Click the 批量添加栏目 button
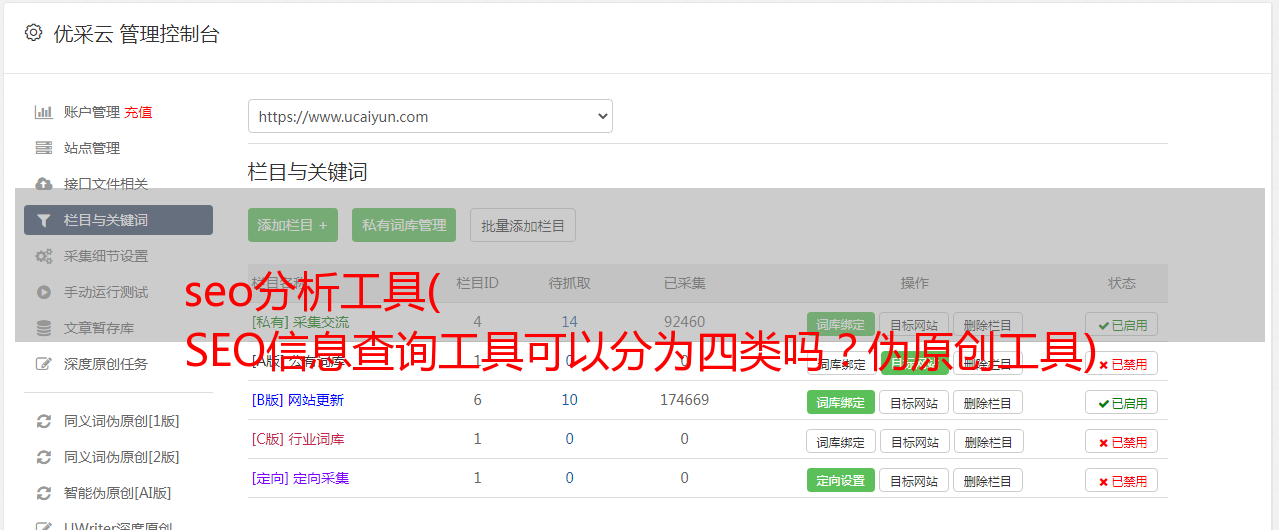Image resolution: width=1279 pixels, height=530 pixels. click(x=523, y=225)
